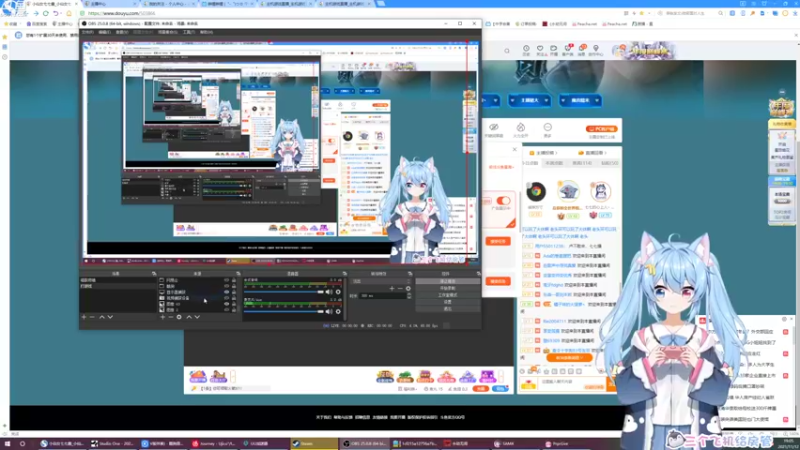Screen dimensions: 800x450
Task: Click Exit button in OBS Controls
Action: pos(447,309)
